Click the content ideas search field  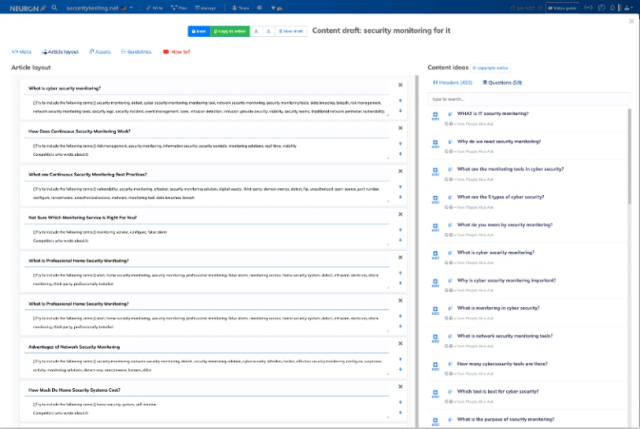click(529, 99)
